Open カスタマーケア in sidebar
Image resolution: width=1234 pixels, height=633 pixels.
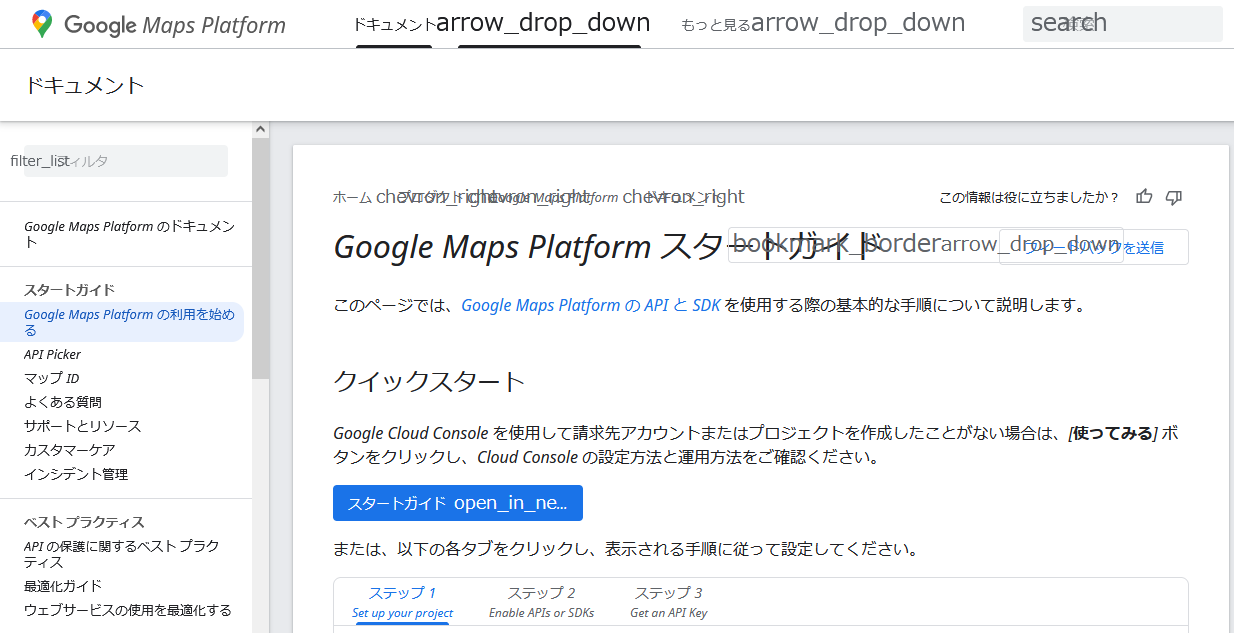point(70,450)
